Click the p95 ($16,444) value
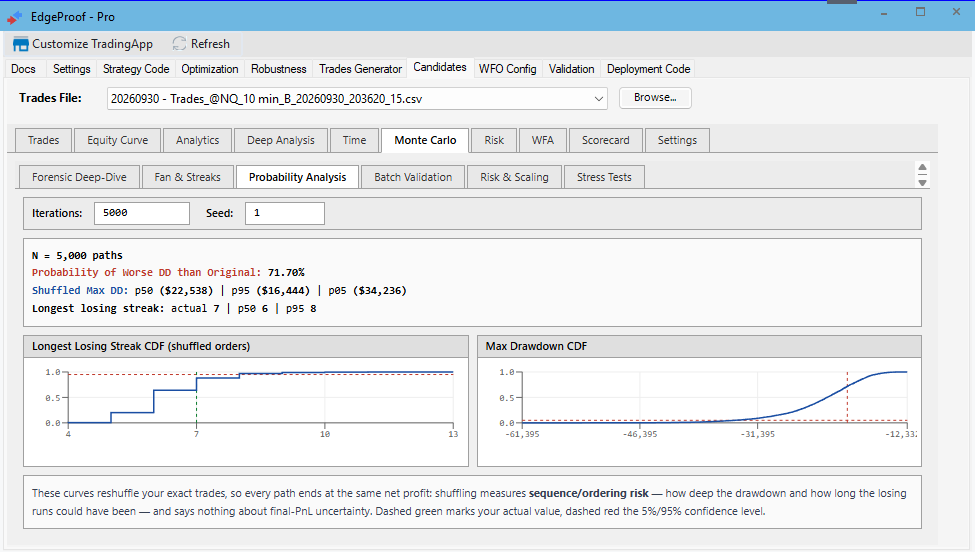The width and height of the screenshot is (975, 552). coord(270,290)
